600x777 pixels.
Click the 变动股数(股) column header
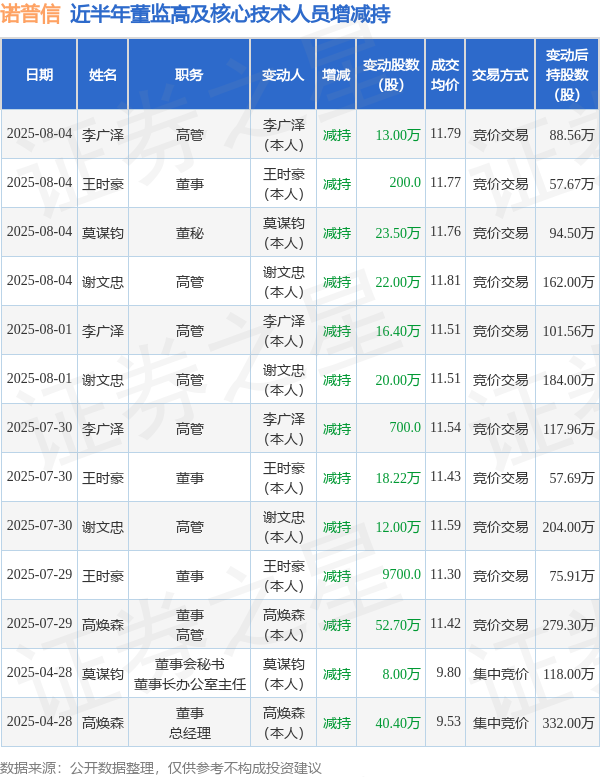click(x=391, y=74)
